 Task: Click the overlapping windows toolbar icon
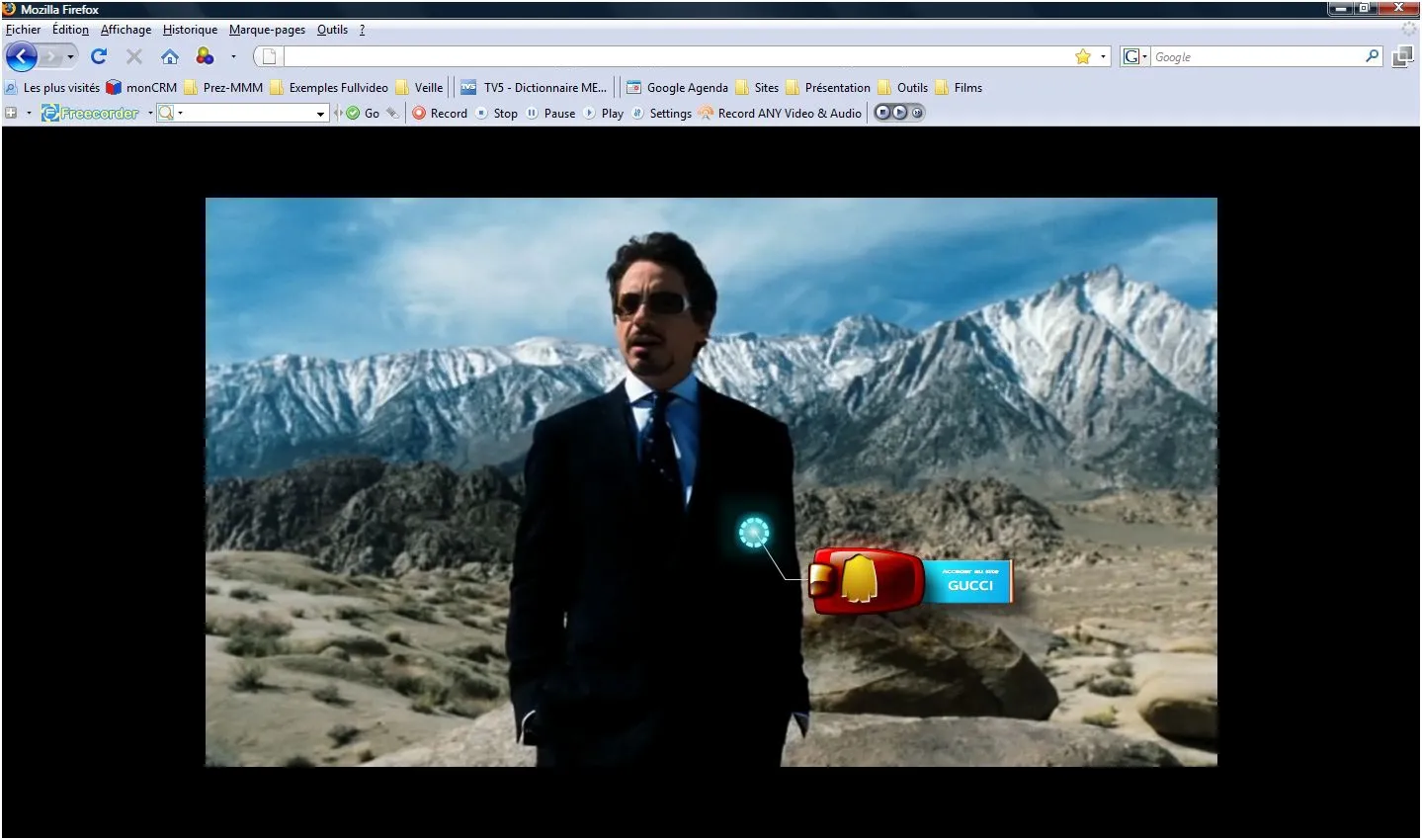pyautogui.click(x=1402, y=56)
